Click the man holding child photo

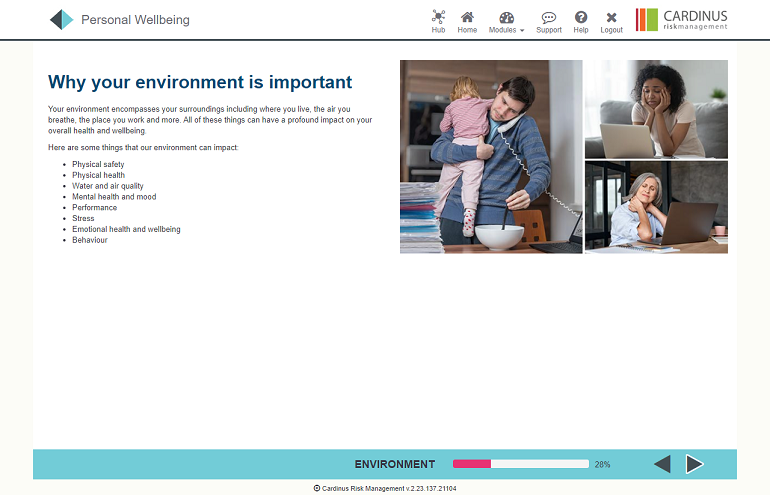491,157
